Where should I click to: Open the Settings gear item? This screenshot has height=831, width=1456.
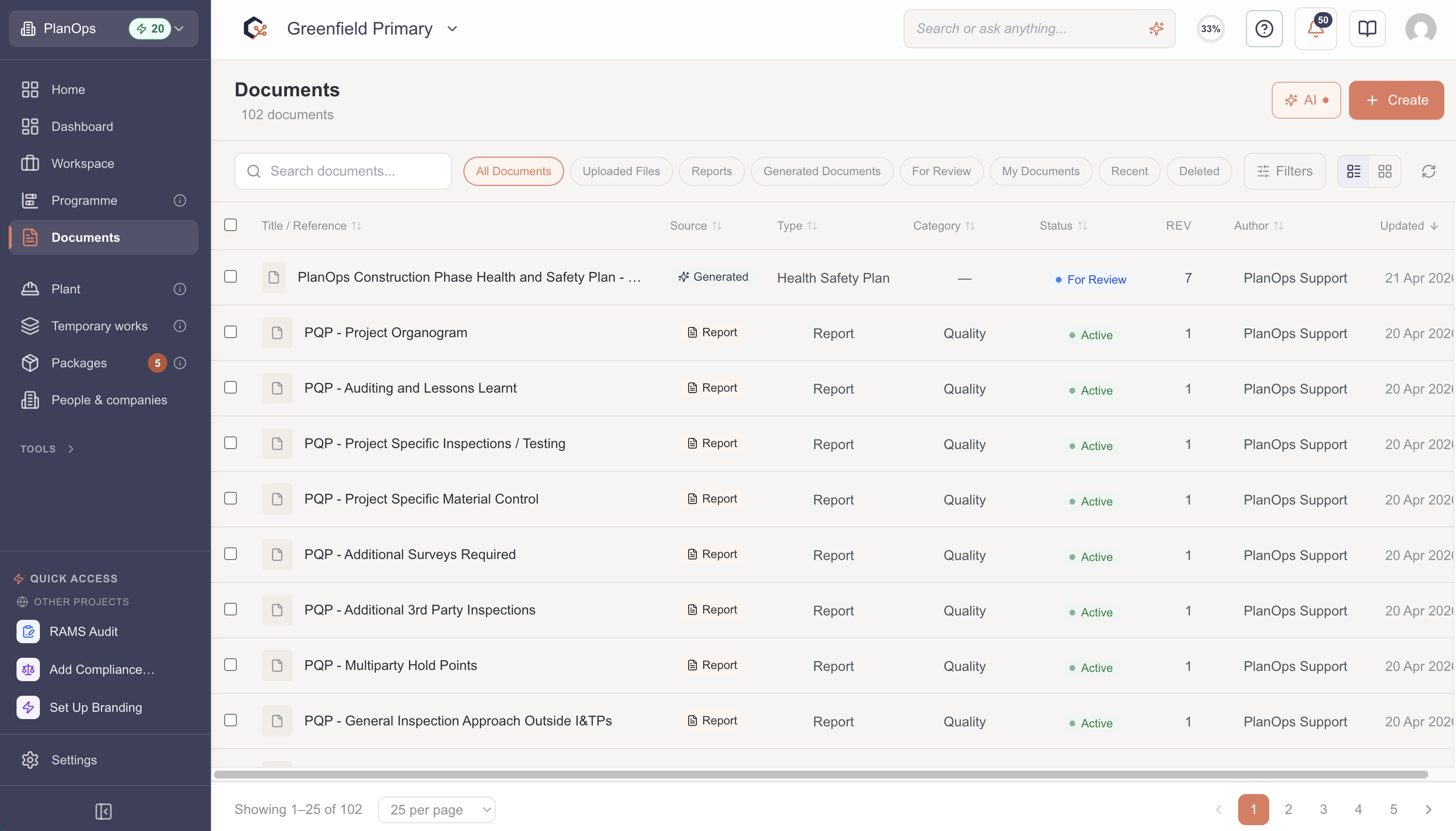(103, 759)
